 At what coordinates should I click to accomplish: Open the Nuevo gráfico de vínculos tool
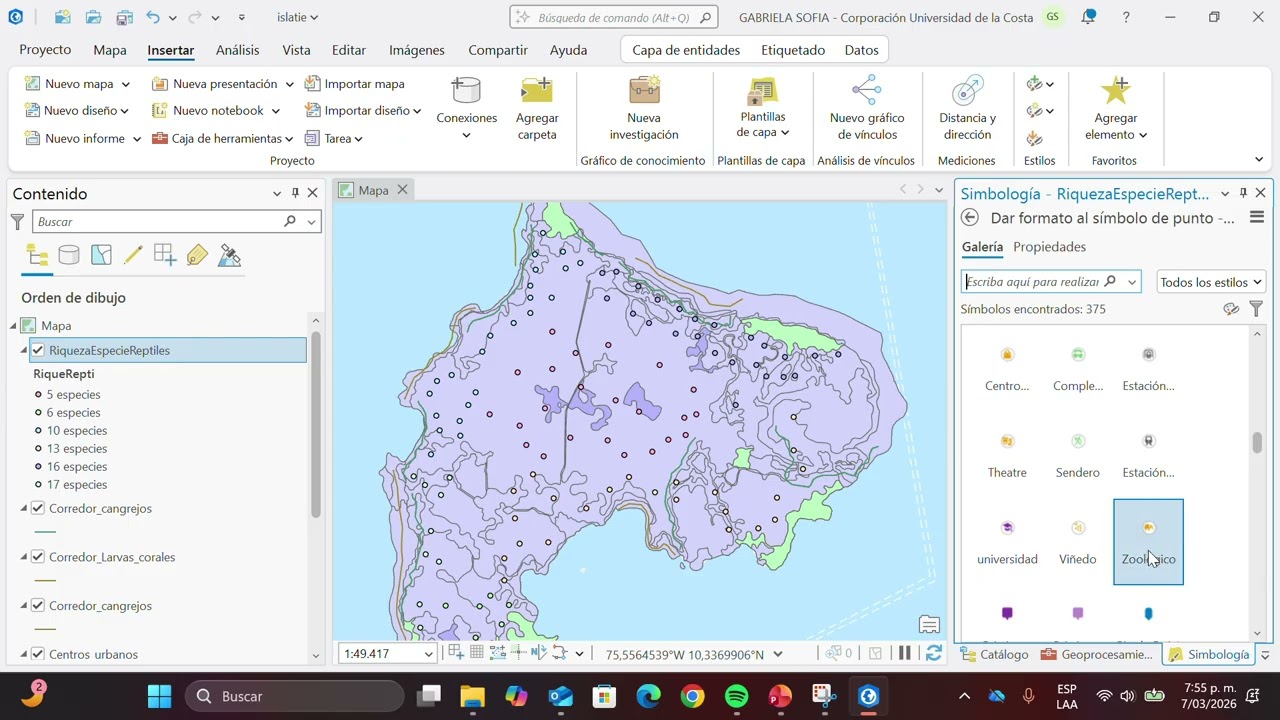click(866, 109)
